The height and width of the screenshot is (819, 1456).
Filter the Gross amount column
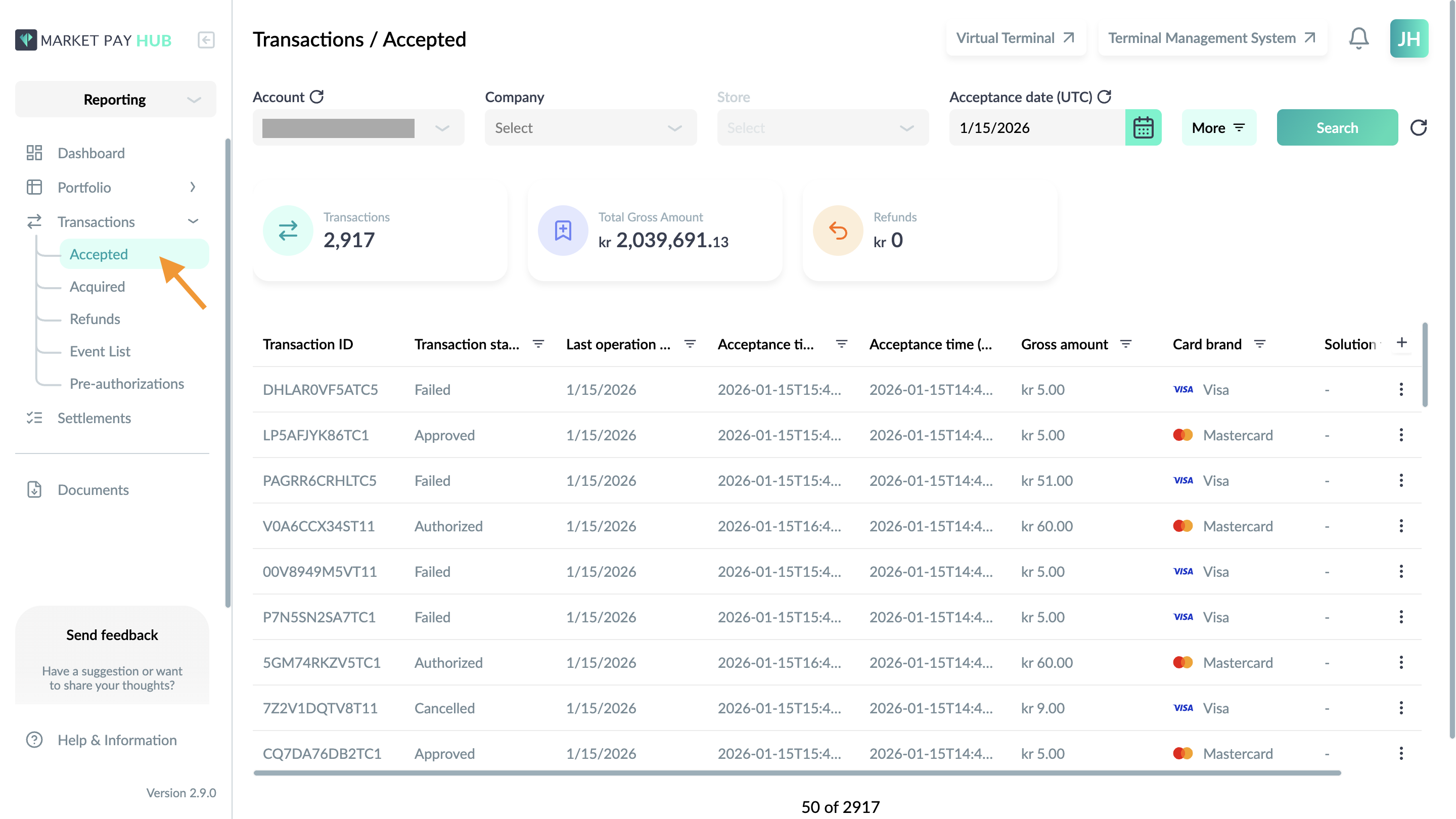(x=1125, y=344)
